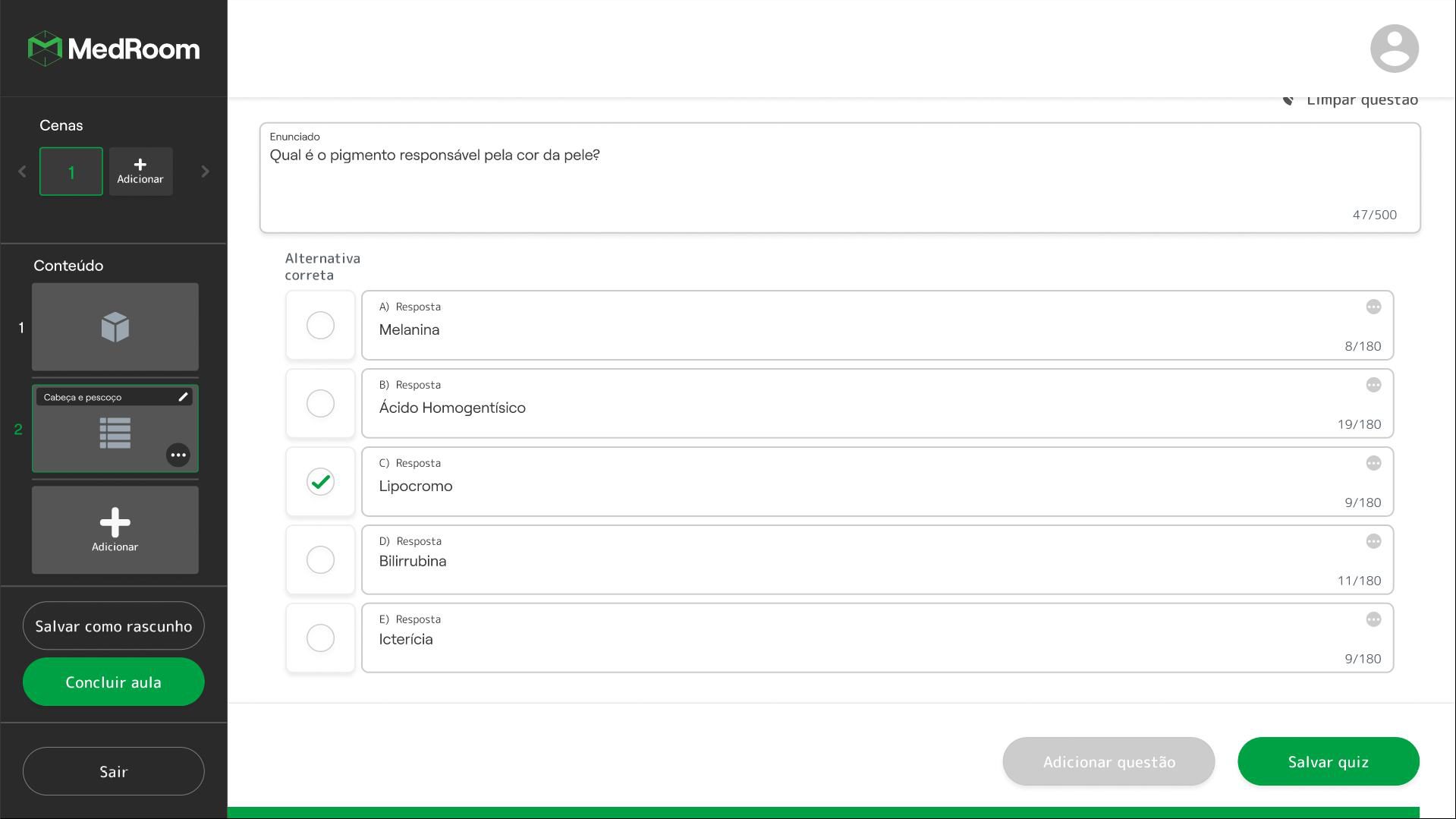
Task: Mark Bilirrubina as the correct alternative
Action: (320, 560)
